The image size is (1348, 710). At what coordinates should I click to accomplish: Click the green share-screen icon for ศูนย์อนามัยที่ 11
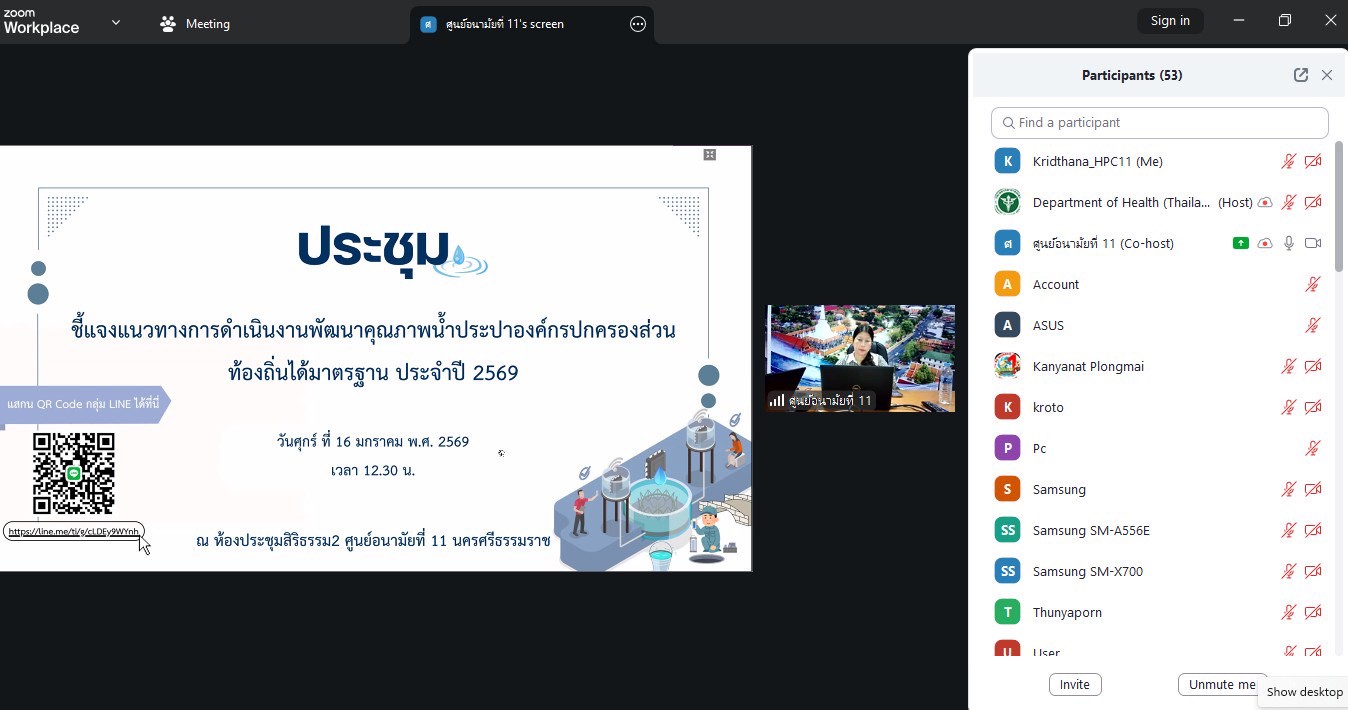[x=1240, y=243]
